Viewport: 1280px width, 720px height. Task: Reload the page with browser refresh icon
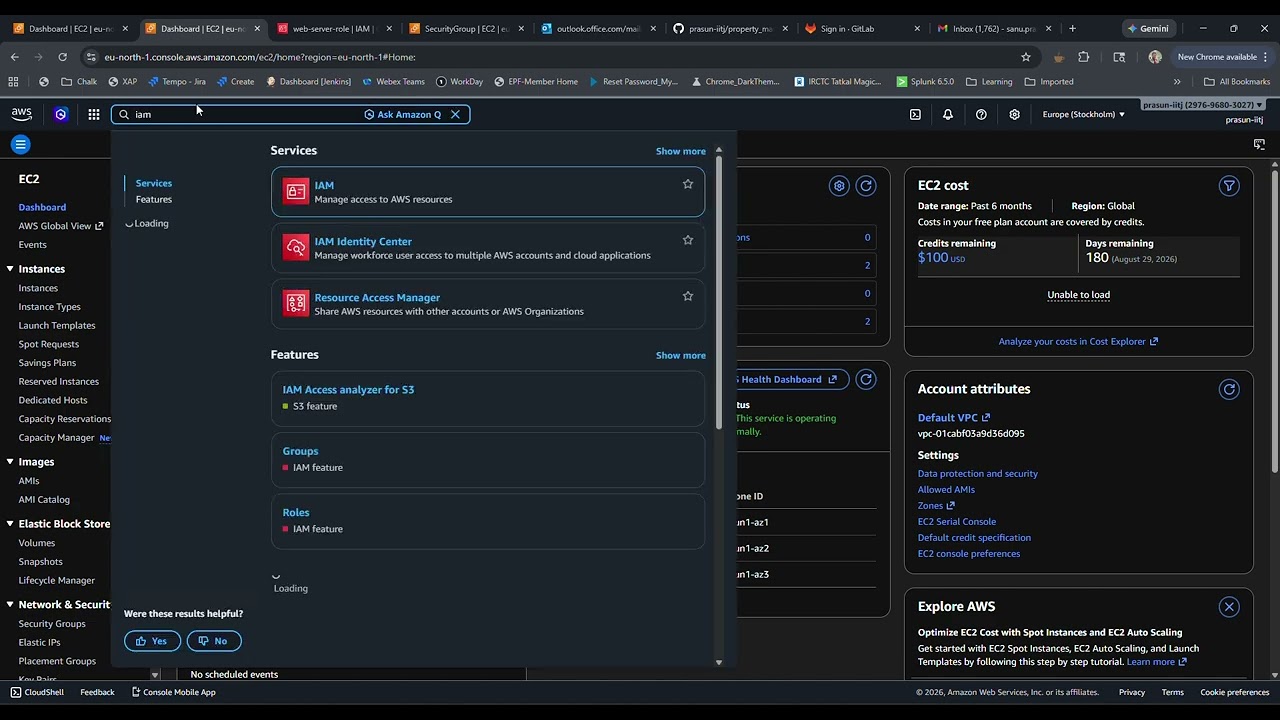(x=62, y=57)
